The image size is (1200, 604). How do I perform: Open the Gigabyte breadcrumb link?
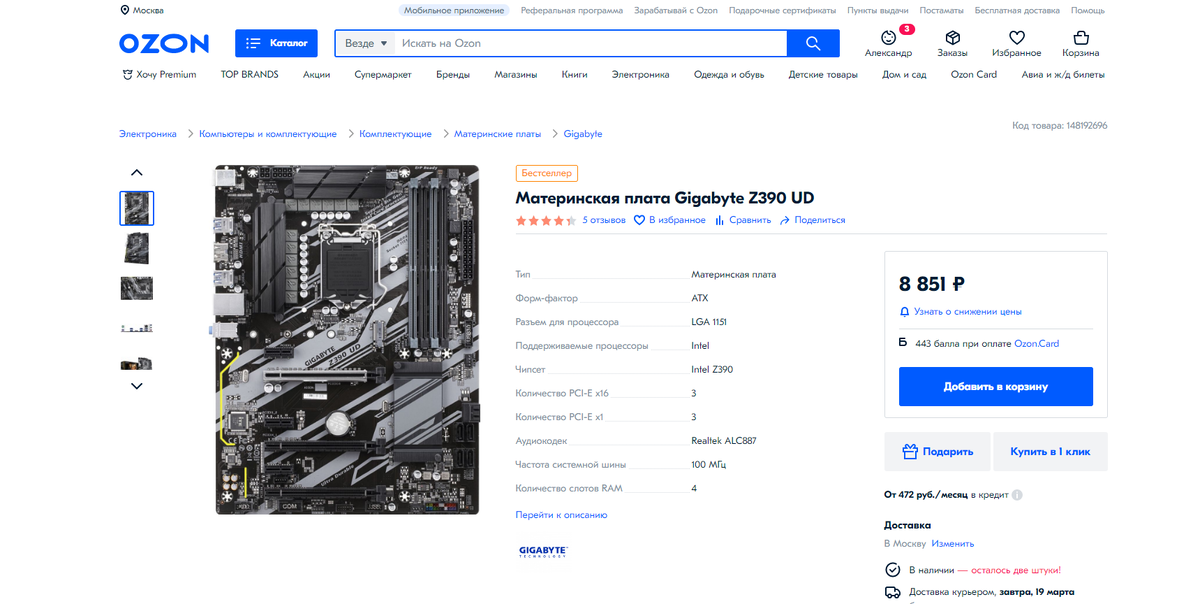pyautogui.click(x=583, y=134)
